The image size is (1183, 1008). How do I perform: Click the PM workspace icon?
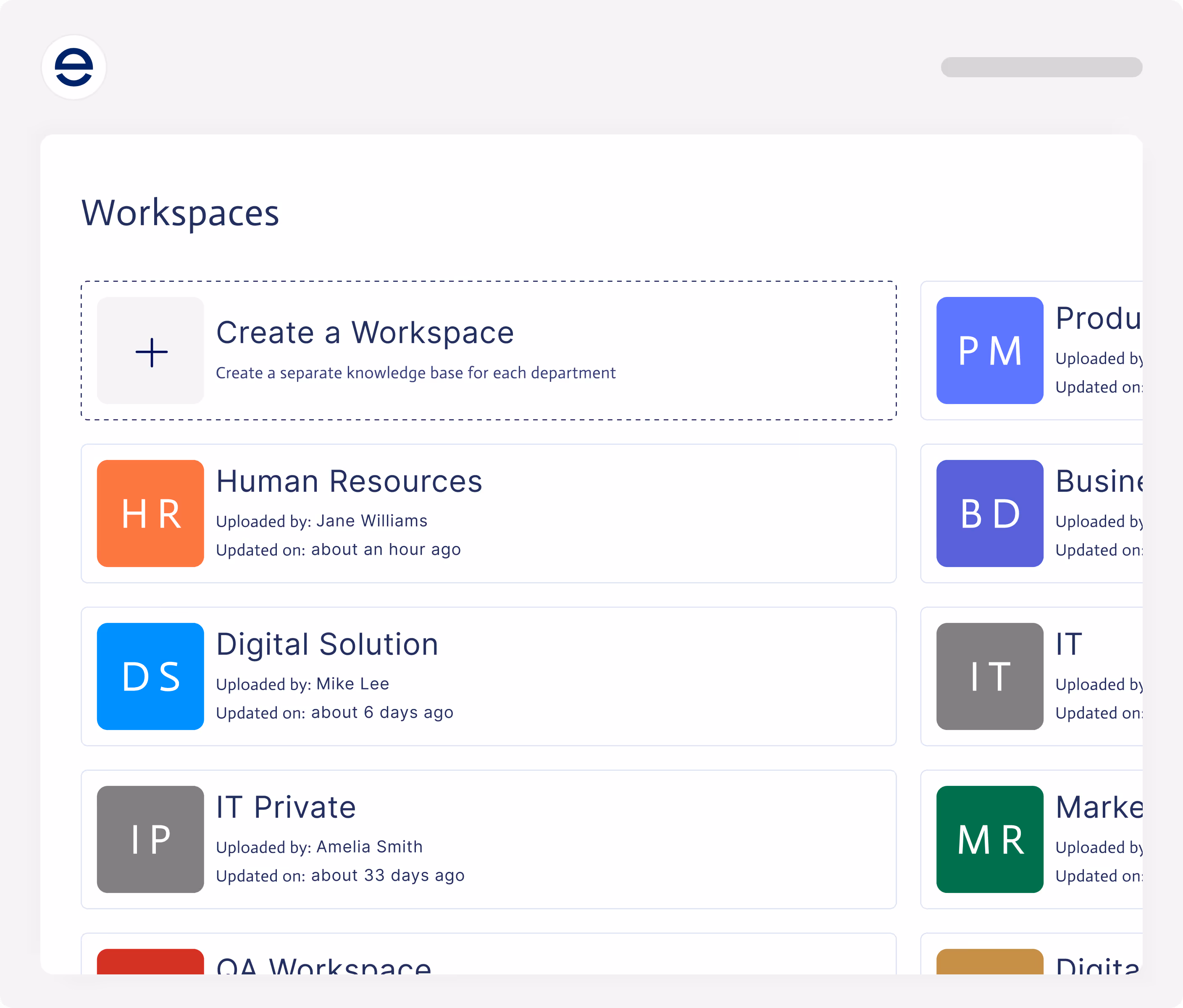click(989, 350)
